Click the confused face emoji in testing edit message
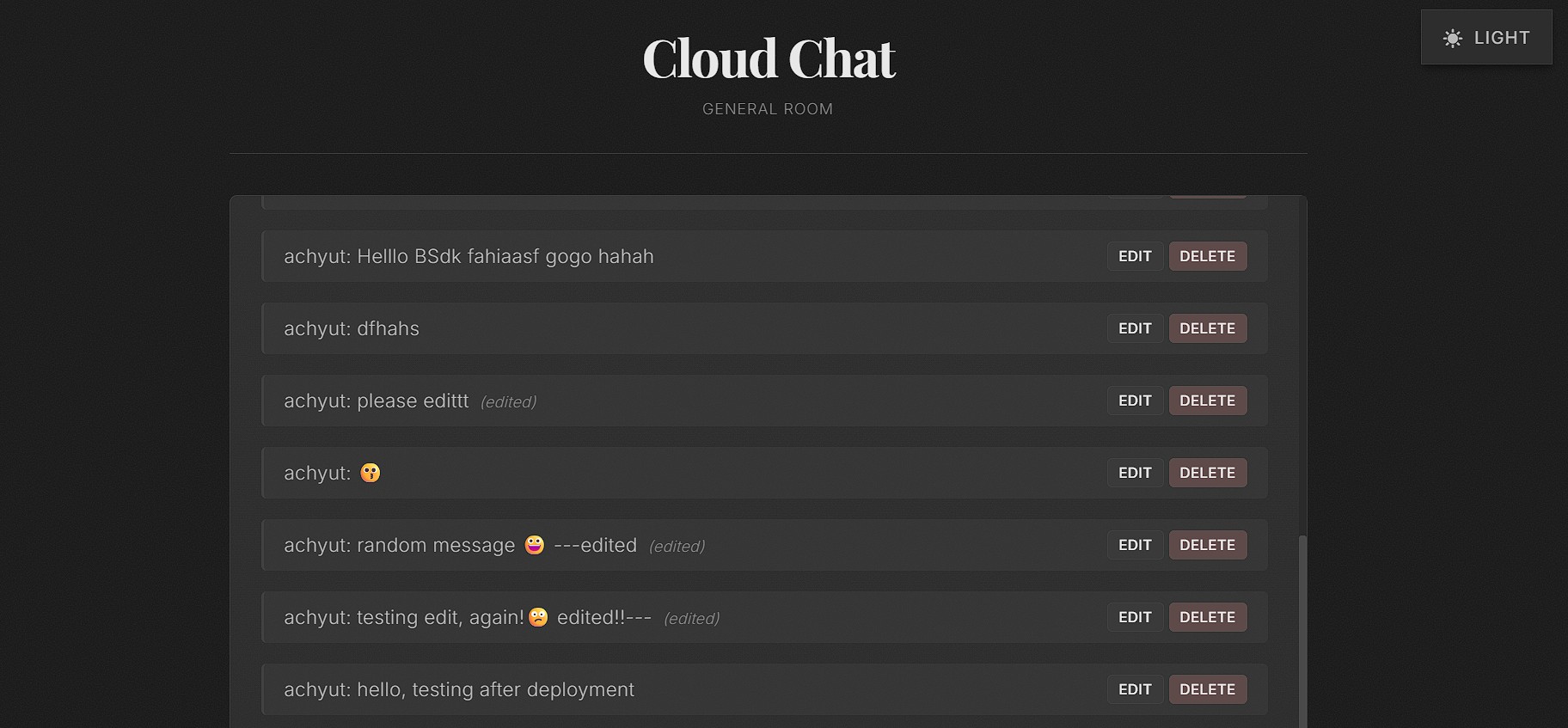This screenshot has width=1568, height=728. click(x=536, y=616)
